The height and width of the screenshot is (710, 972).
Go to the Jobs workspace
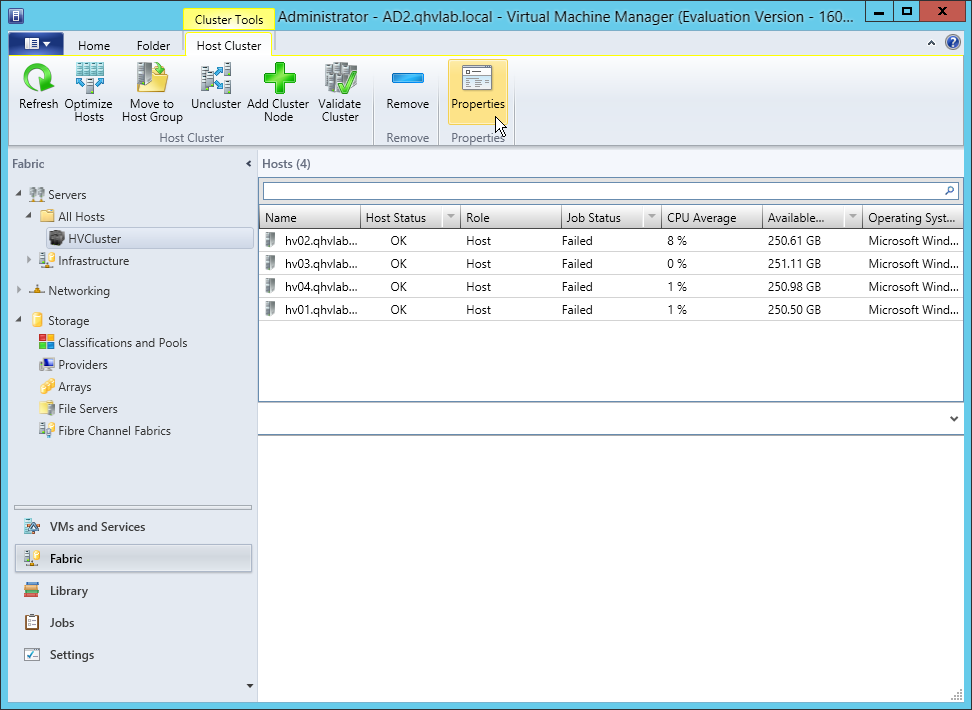62,623
